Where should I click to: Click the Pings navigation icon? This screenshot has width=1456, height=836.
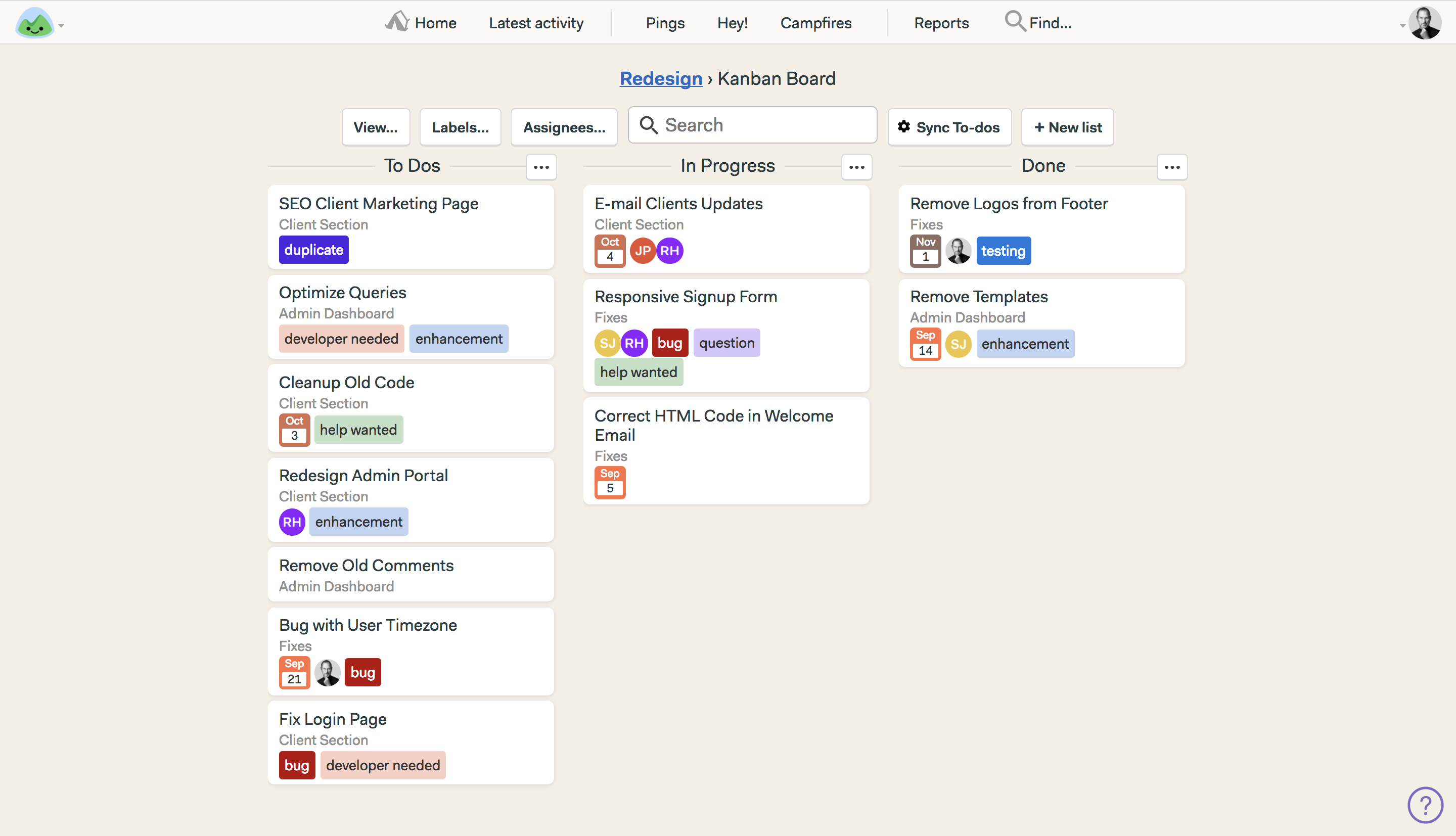click(x=663, y=21)
